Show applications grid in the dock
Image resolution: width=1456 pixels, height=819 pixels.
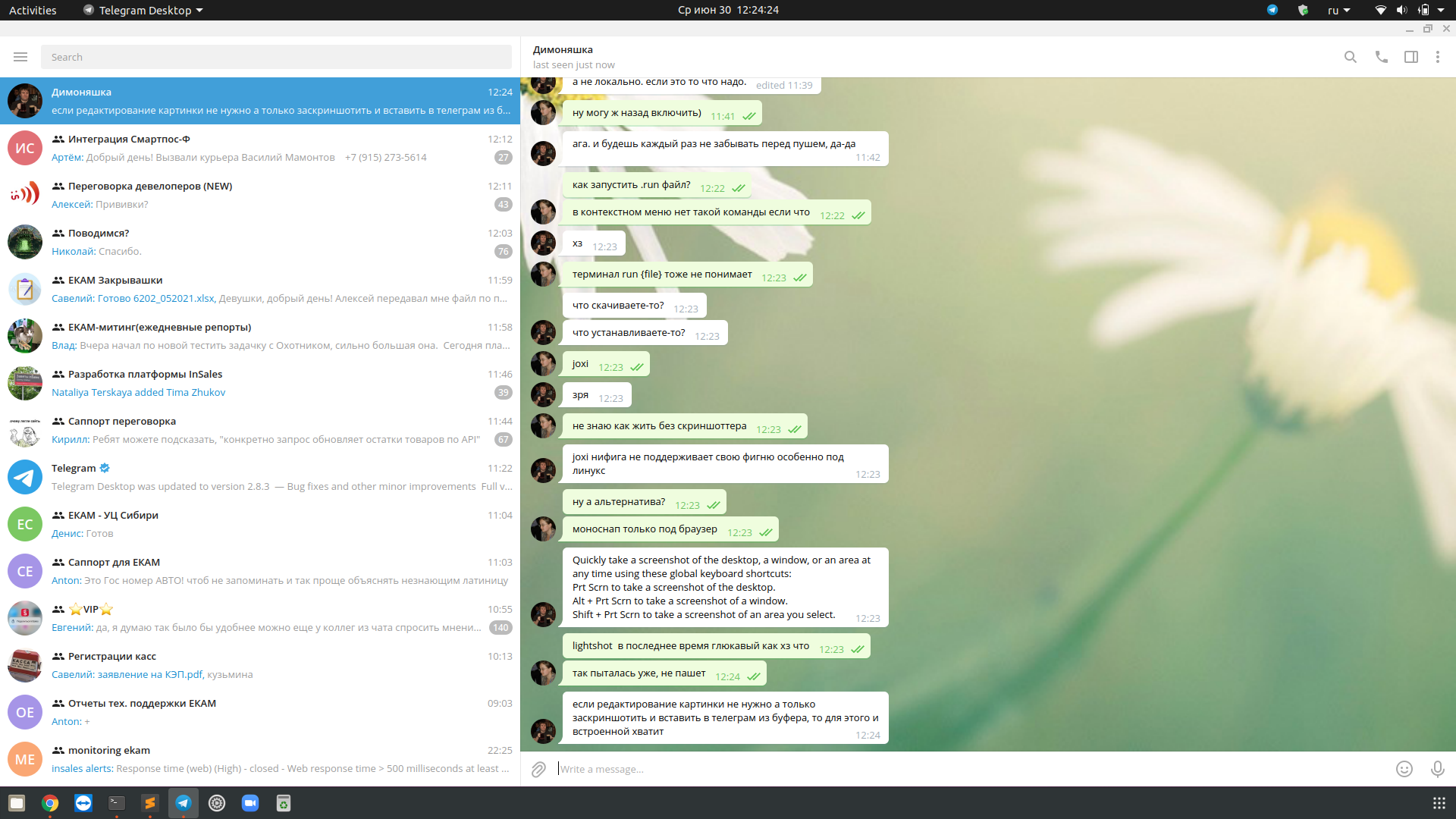click(x=1439, y=803)
